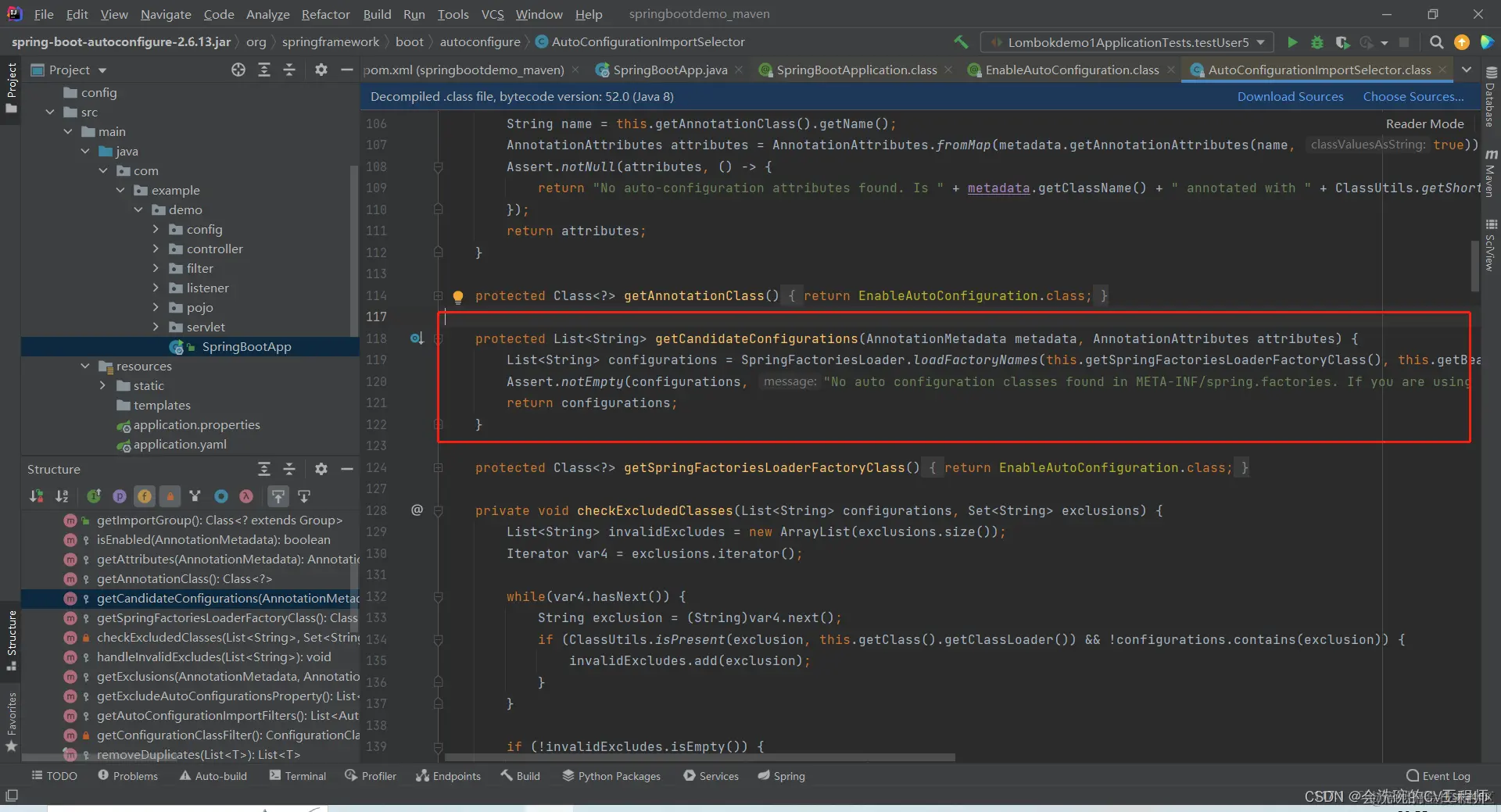1501x812 pixels.
Task: Click the Choose Sources... link
Action: click(1413, 97)
